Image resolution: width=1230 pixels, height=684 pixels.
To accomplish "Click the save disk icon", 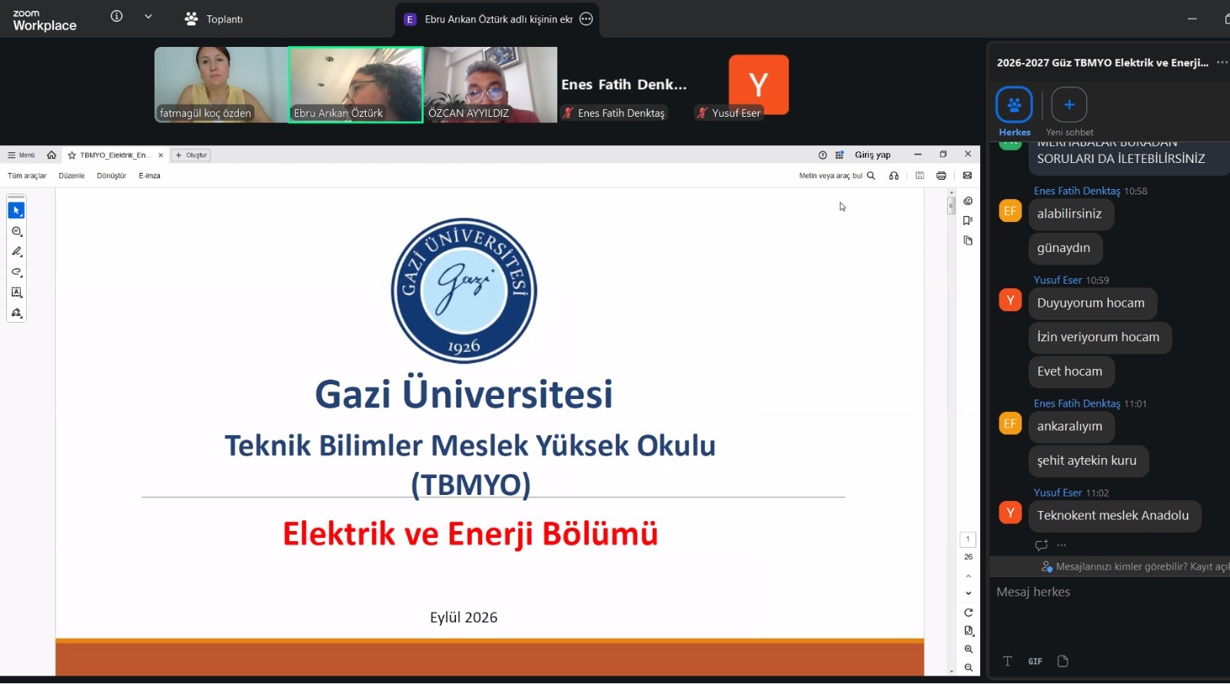I will tap(920, 176).
